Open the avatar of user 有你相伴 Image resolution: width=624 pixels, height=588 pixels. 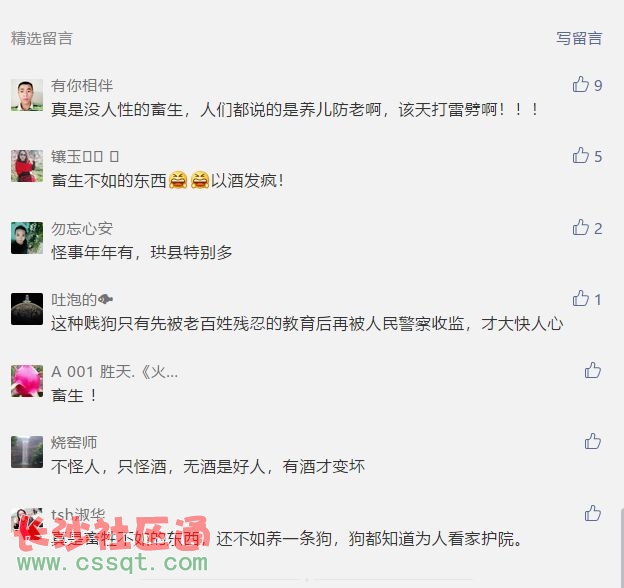(x=27, y=95)
